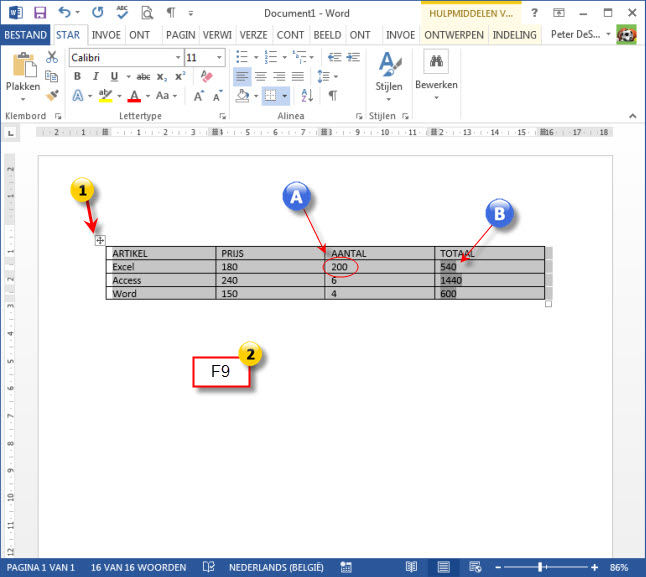Activate the Format Painter brush
The width and height of the screenshot is (646, 577).
click(x=52, y=96)
